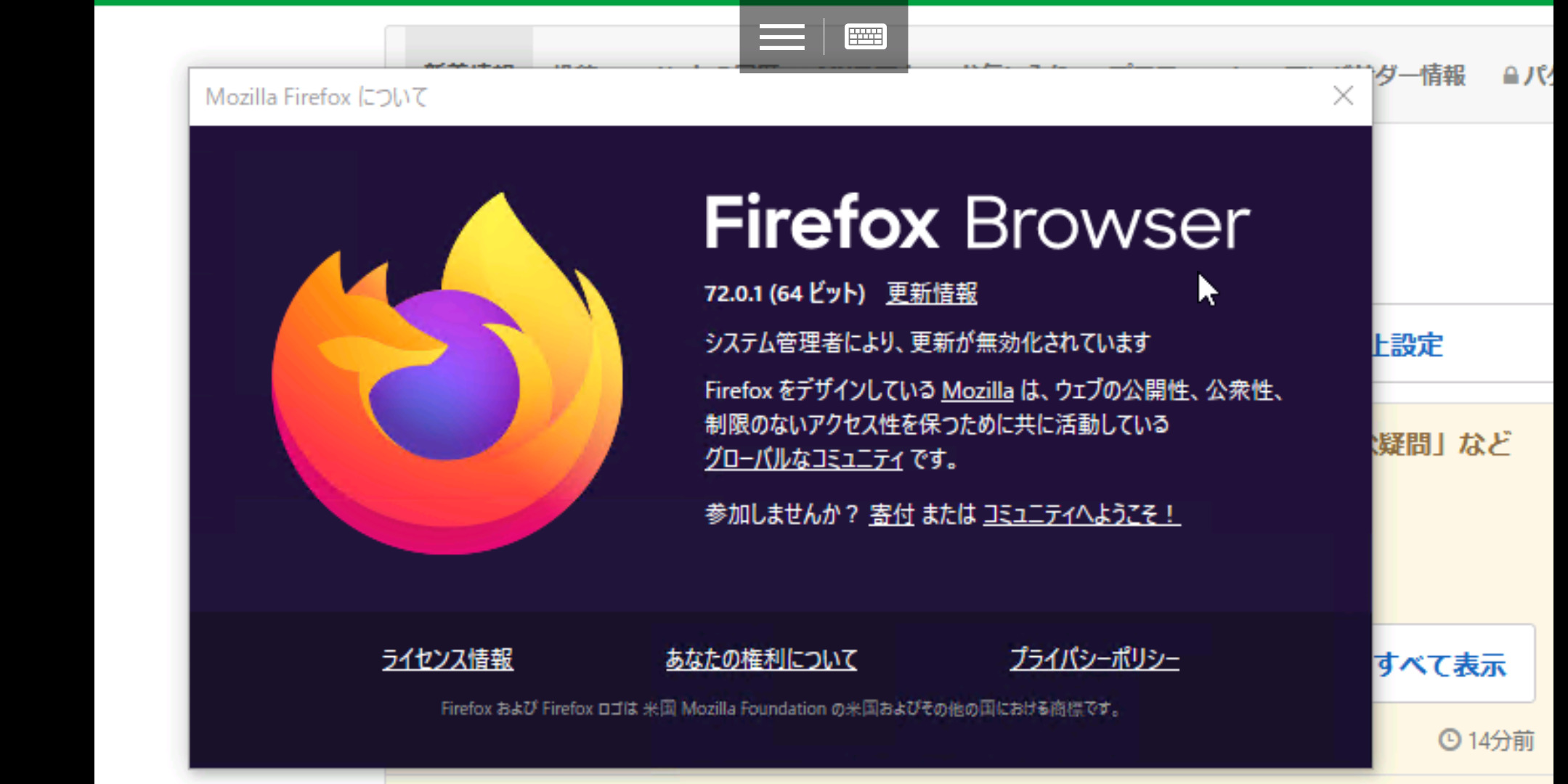This screenshot has height=784, width=1568.
Task: Open the 更新情報 release notes link
Action: pyautogui.click(x=931, y=293)
